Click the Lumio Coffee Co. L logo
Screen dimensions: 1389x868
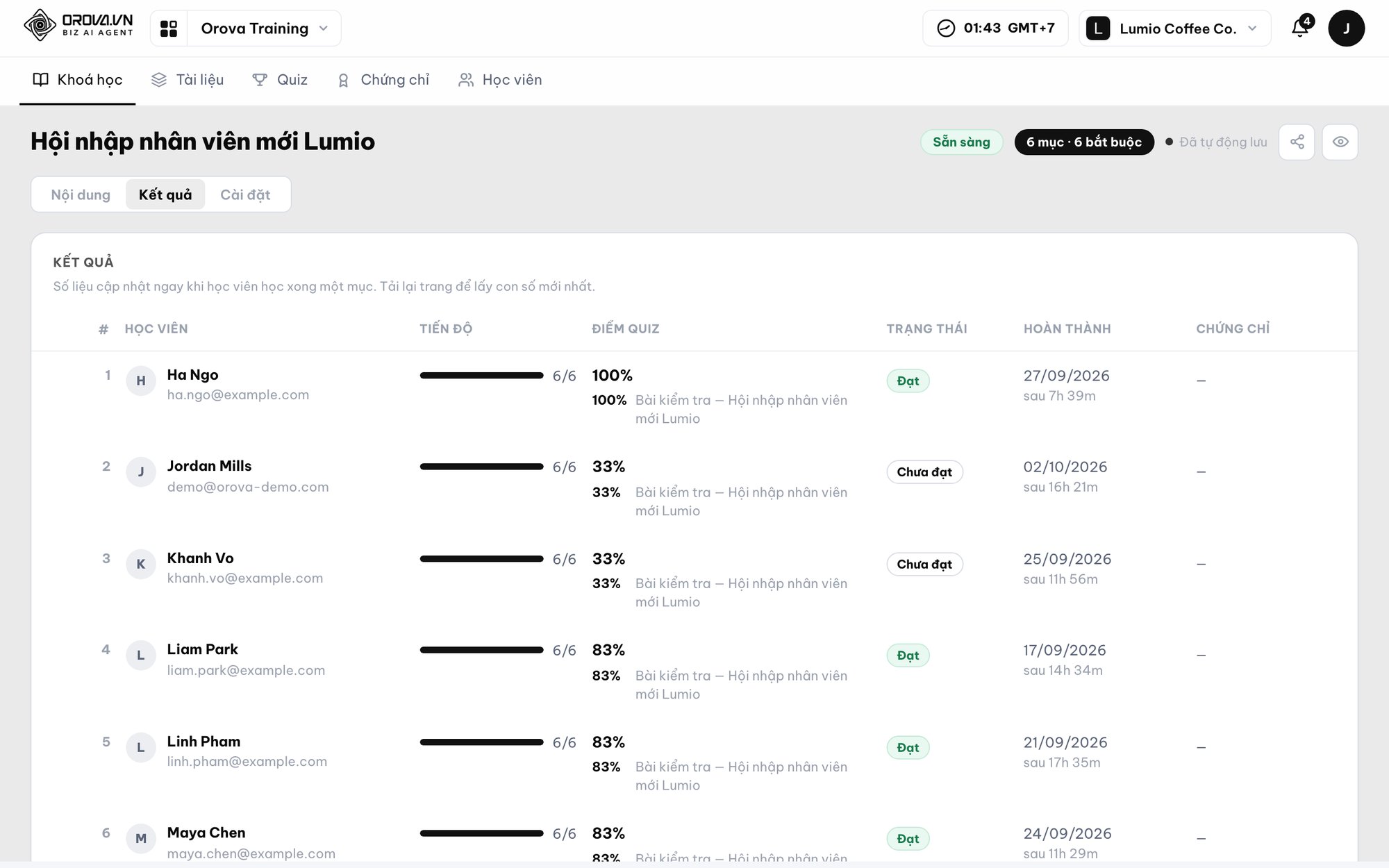coord(1098,28)
